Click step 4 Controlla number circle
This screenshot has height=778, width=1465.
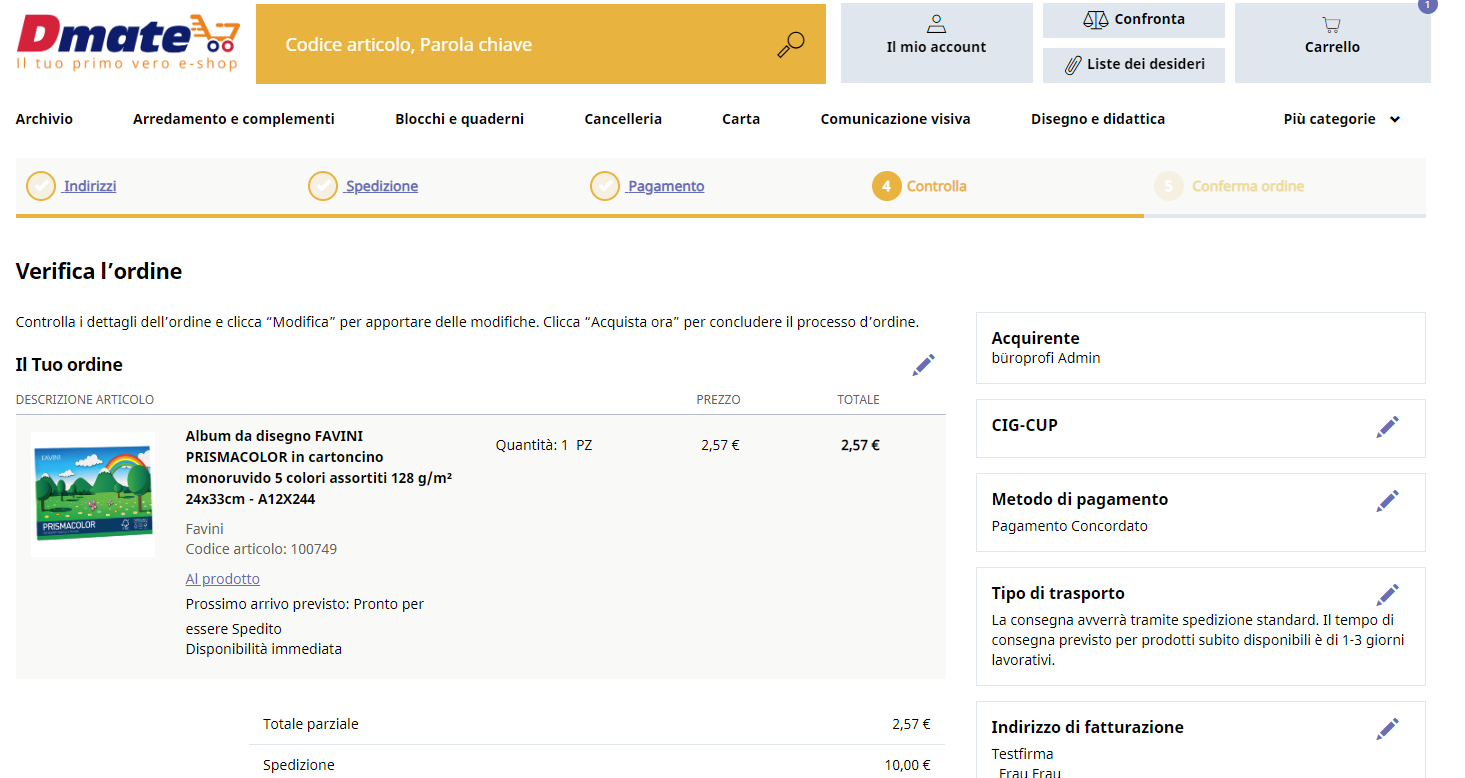pyautogui.click(x=887, y=186)
